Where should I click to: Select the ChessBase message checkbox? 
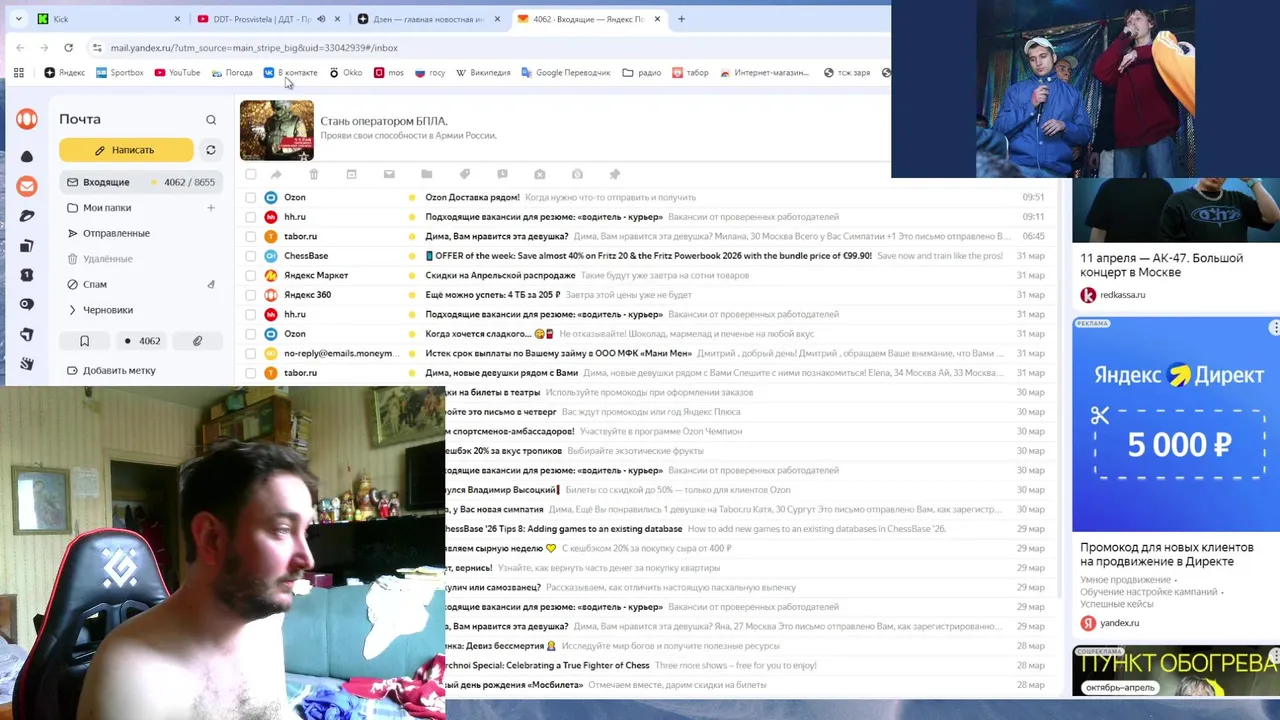click(x=250, y=256)
